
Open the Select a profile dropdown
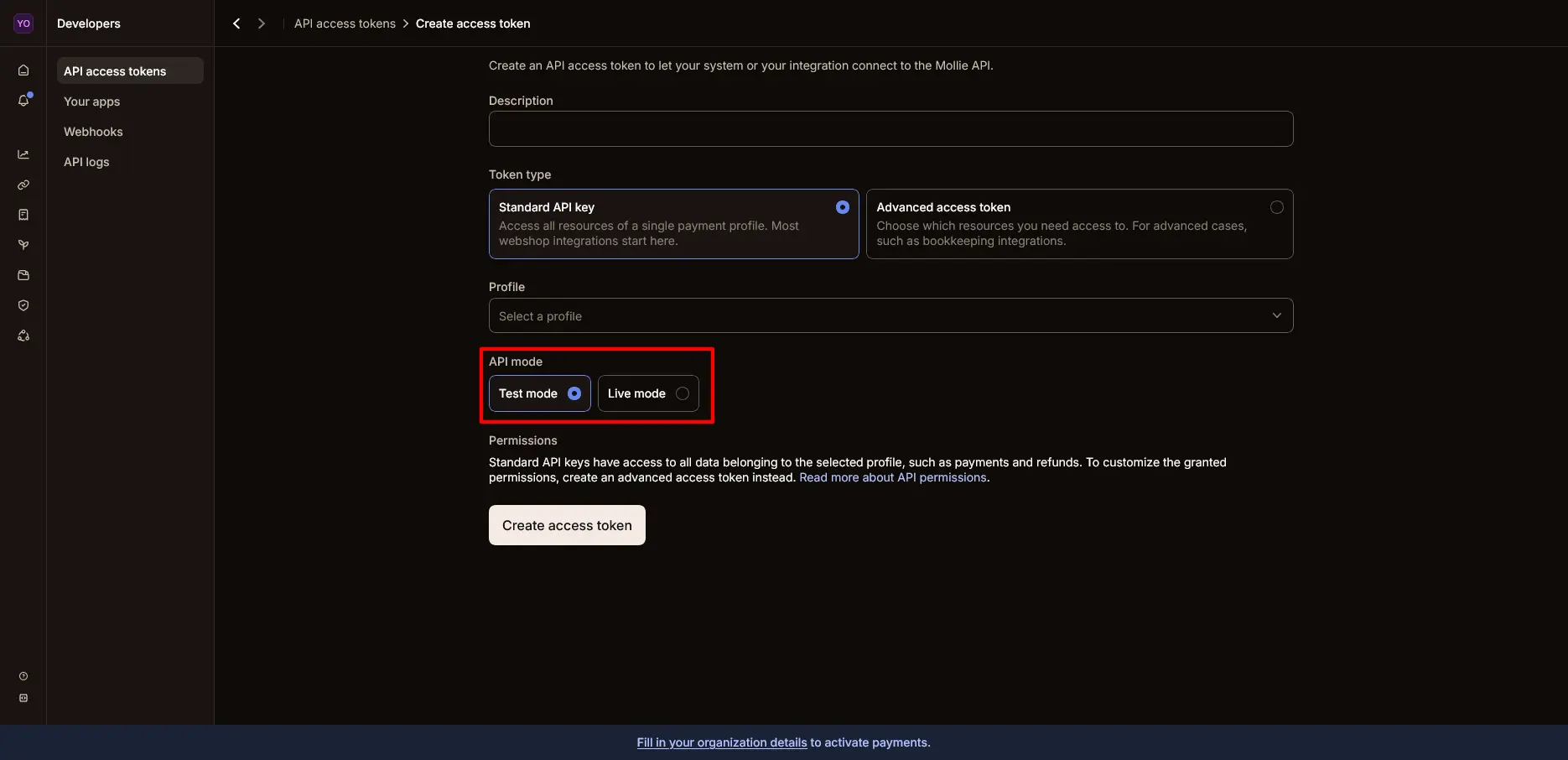pos(890,316)
